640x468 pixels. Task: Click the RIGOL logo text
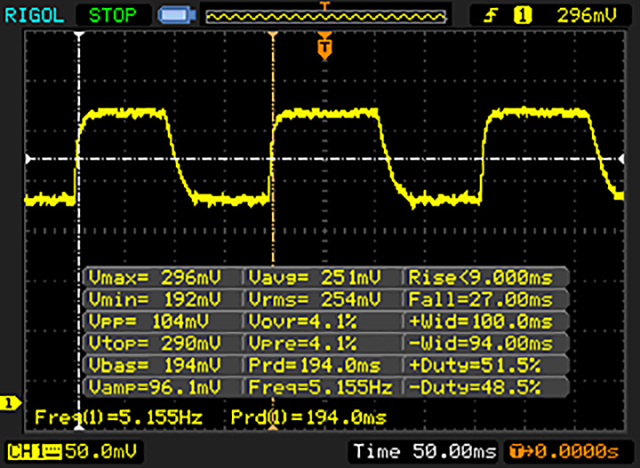[34, 16]
